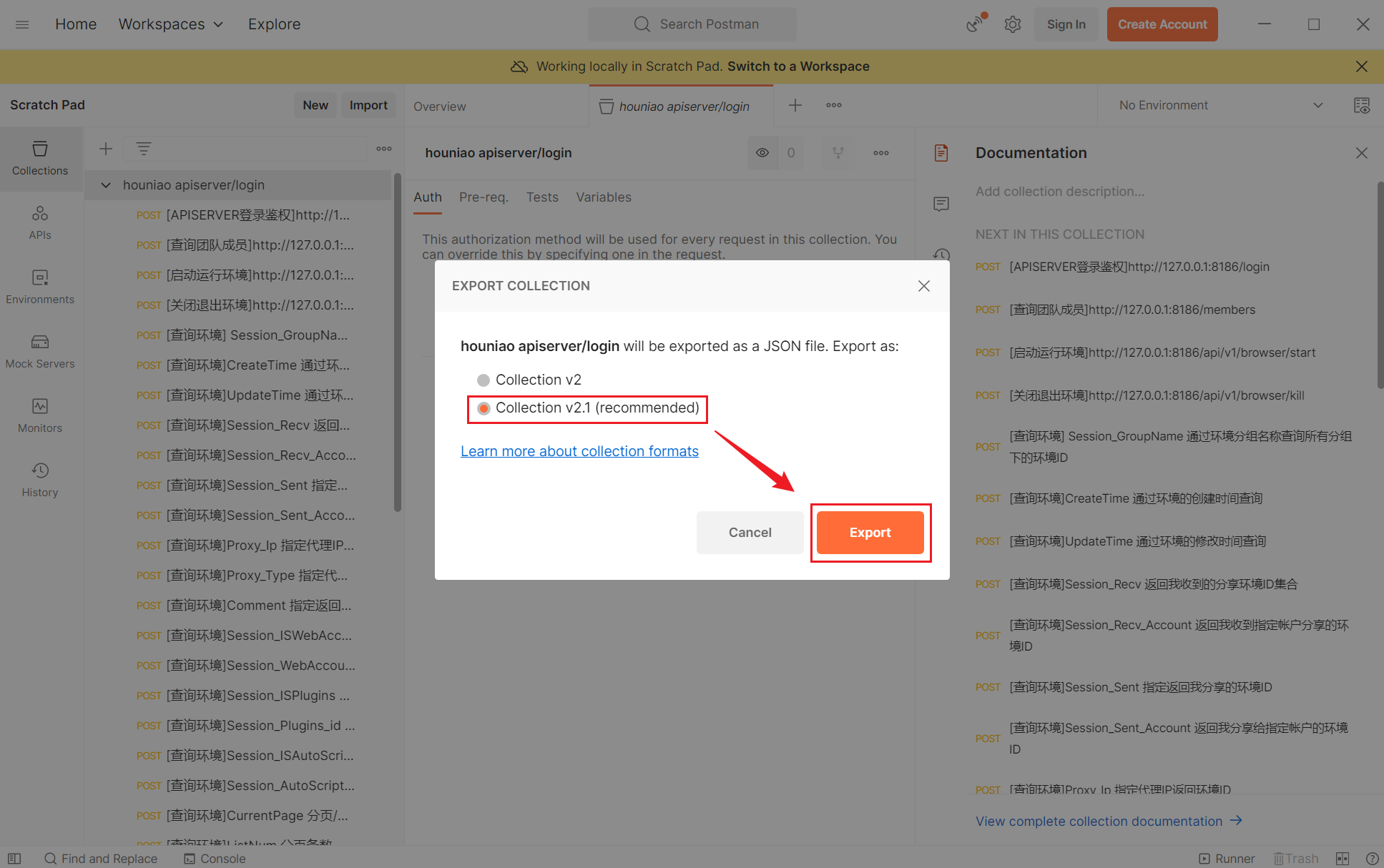Click the Documentation panel scrollbar
1384x868 pixels.
tap(1380, 286)
